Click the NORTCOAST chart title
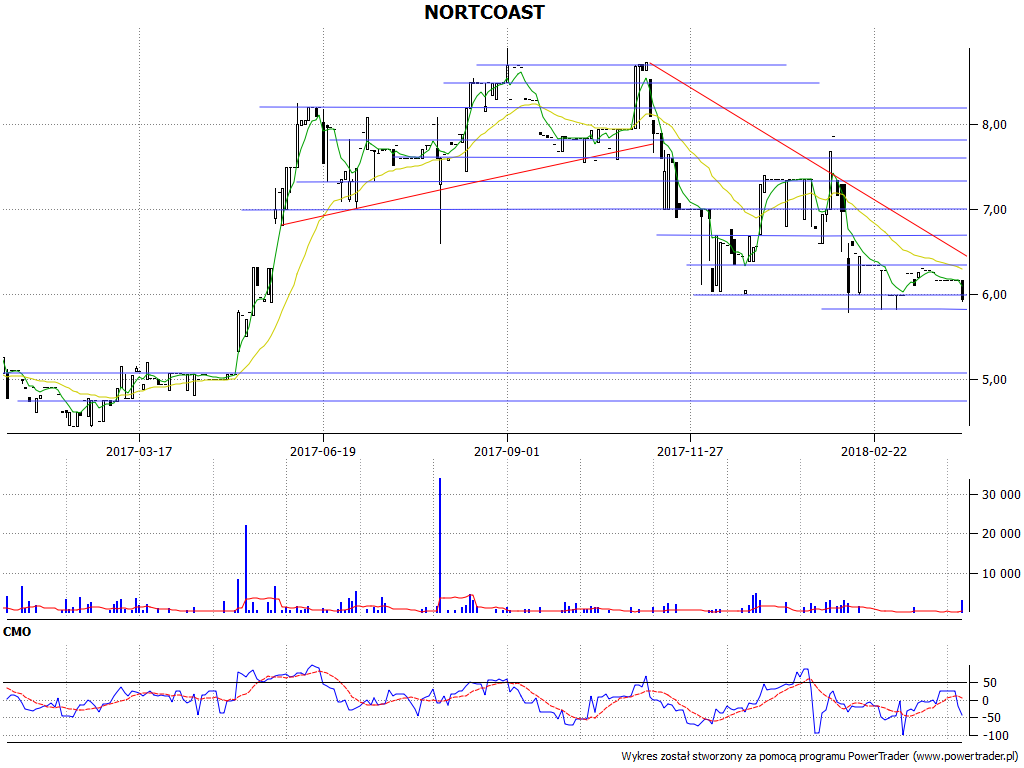Viewport: 1024px width, 768px height. 484,12
